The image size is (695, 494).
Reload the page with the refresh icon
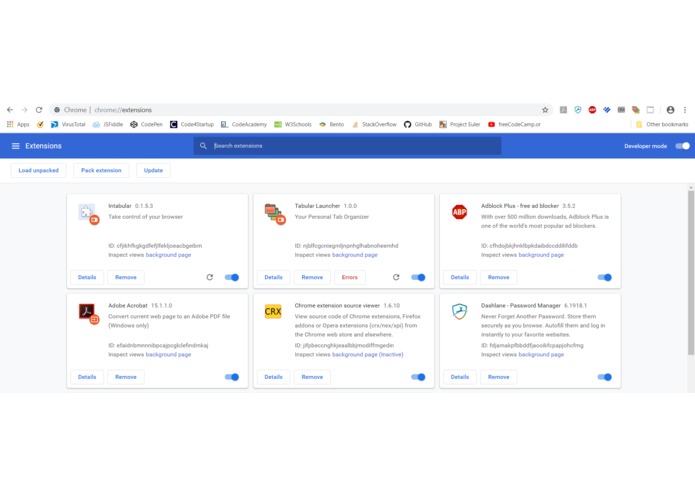(x=39, y=110)
